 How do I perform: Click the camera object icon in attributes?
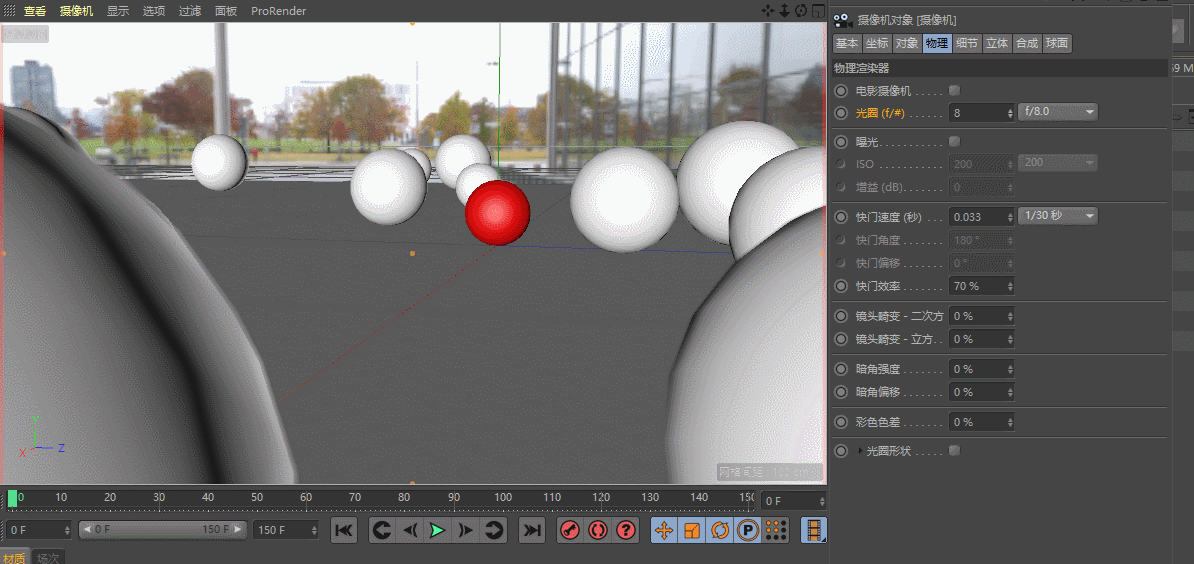click(x=842, y=20)
